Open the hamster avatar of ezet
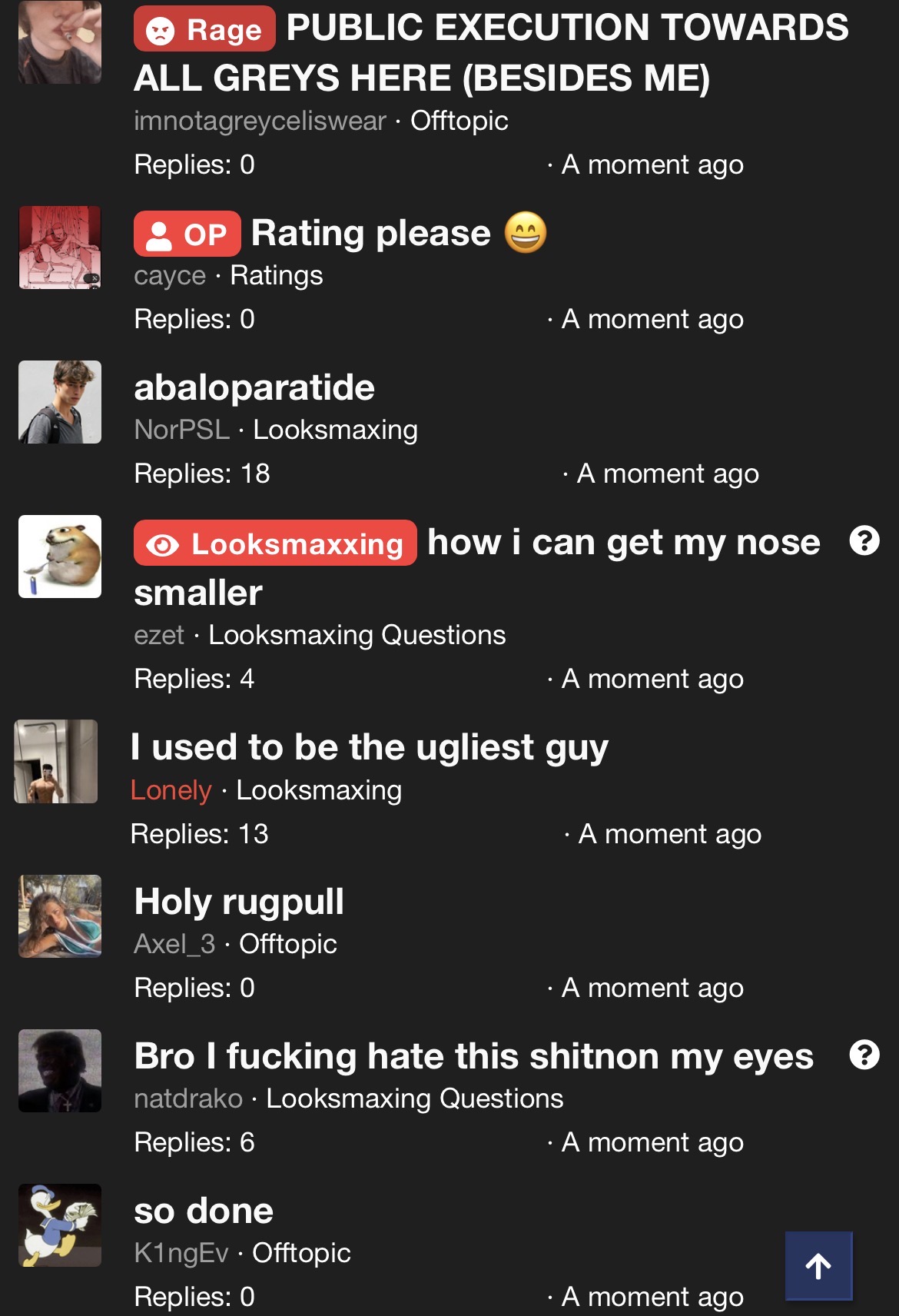The height and width of the screenshot is (1316, 899). click(60, 557)
